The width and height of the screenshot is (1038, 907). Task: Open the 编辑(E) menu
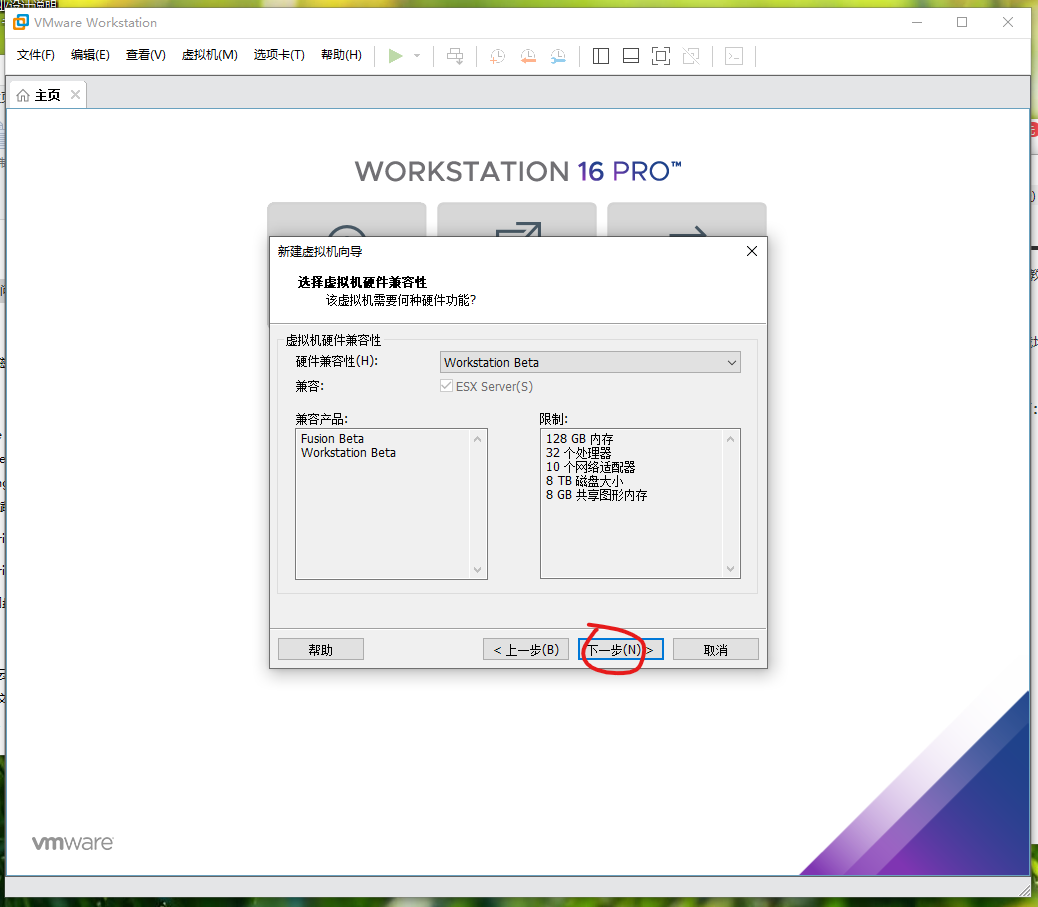[90, 55]
